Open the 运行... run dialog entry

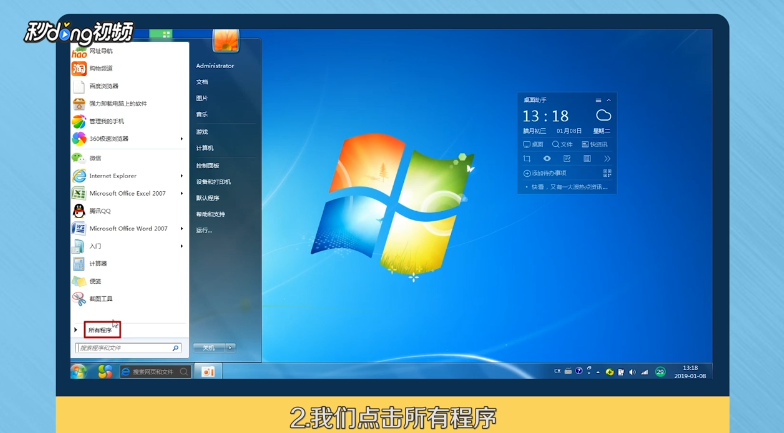[204, 230]
